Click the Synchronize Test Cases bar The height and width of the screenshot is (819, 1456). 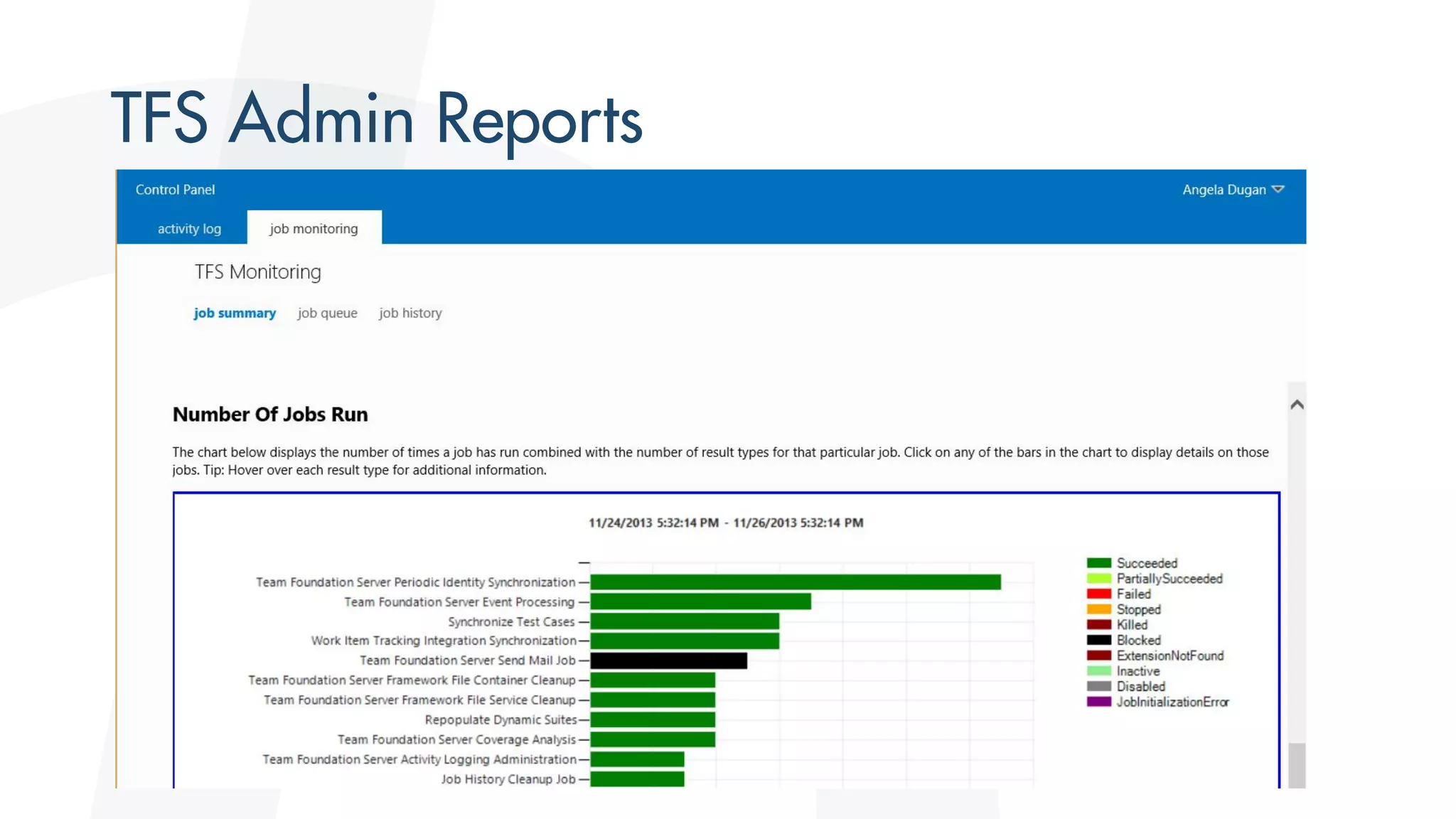pyautogui.click(x=684, y=621)
